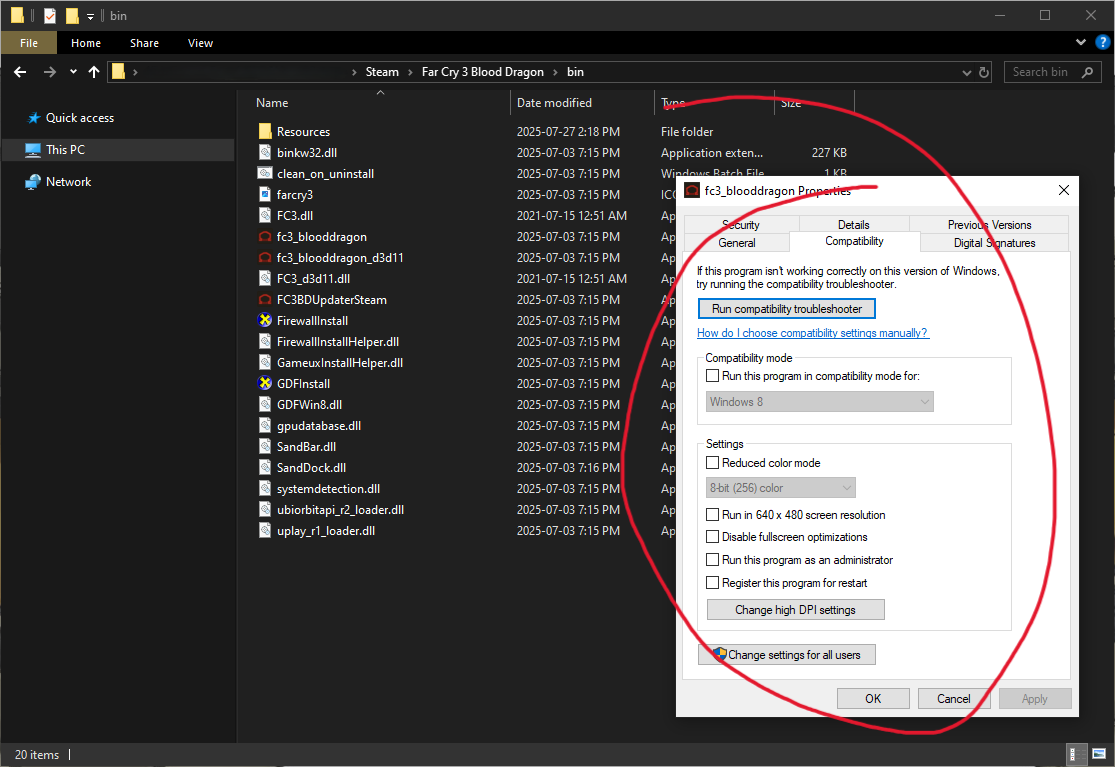The width and height of the screenshot is (1115, 767).
Task: Check Run this program as an administrator
Action: tap(713, 559)
